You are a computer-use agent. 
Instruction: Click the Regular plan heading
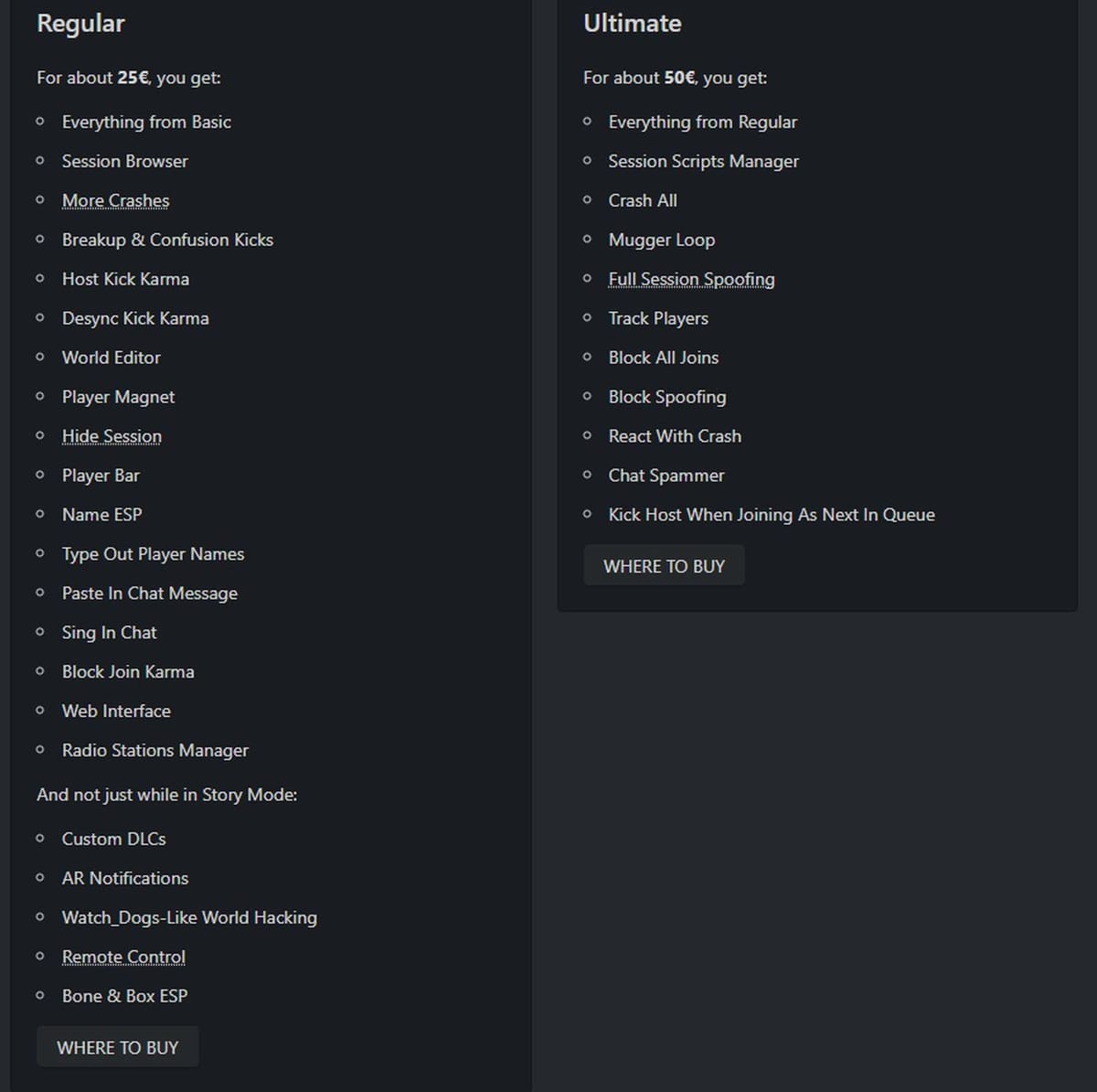pyautogui.click(x=80, y=24)
